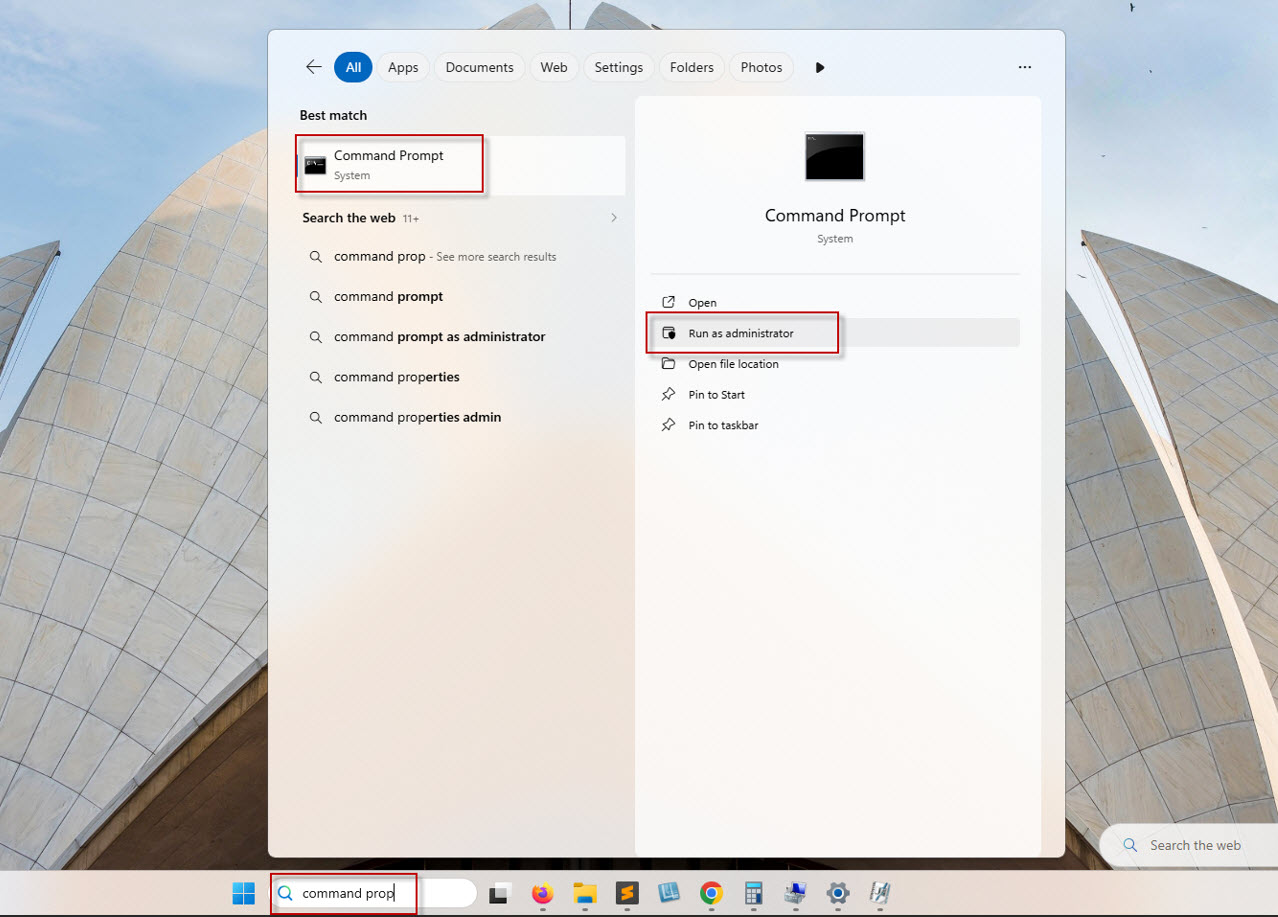The width and height of the screenshot is (1278, 917).
Task: Launch Sublime Text from taskbar
Action: click(x=627, y=893)
